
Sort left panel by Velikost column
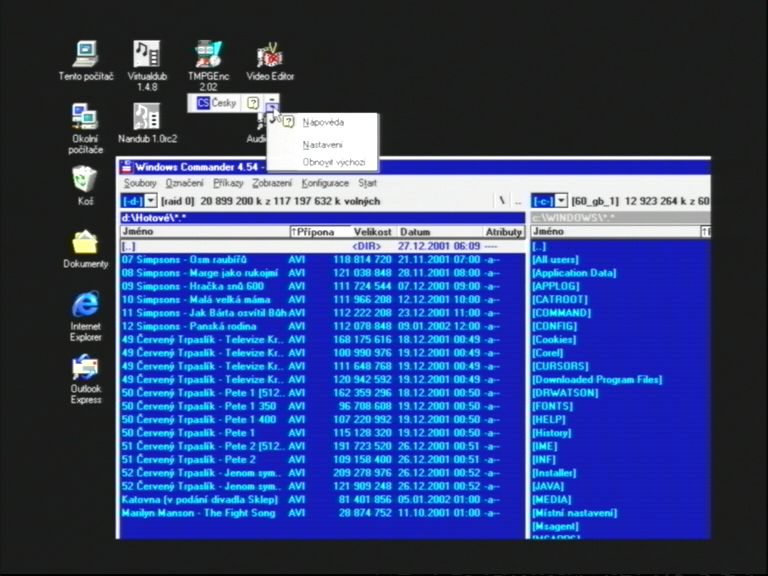(372, 232)
